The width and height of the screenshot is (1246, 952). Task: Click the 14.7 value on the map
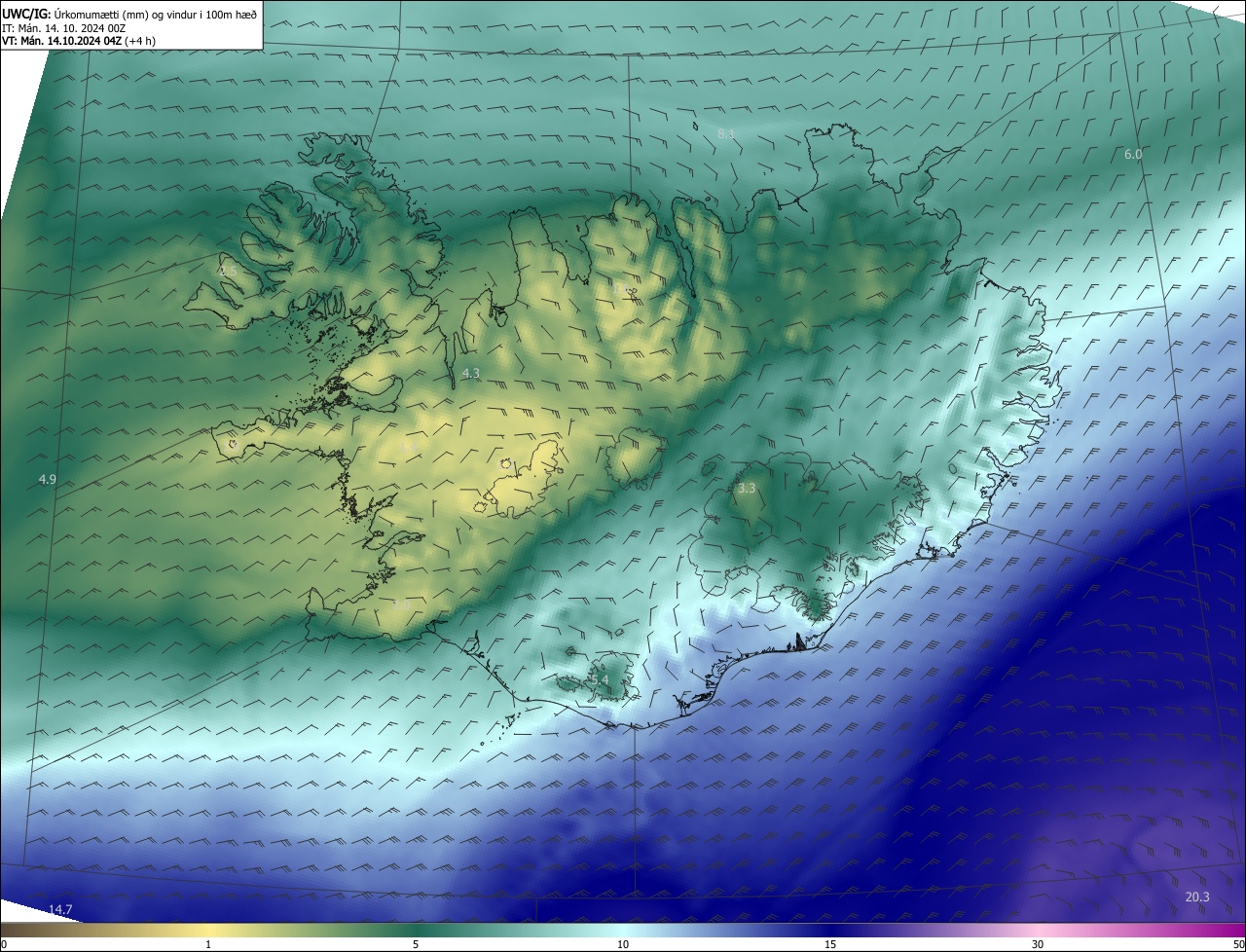pyautogui.click(x=60, y=909)
